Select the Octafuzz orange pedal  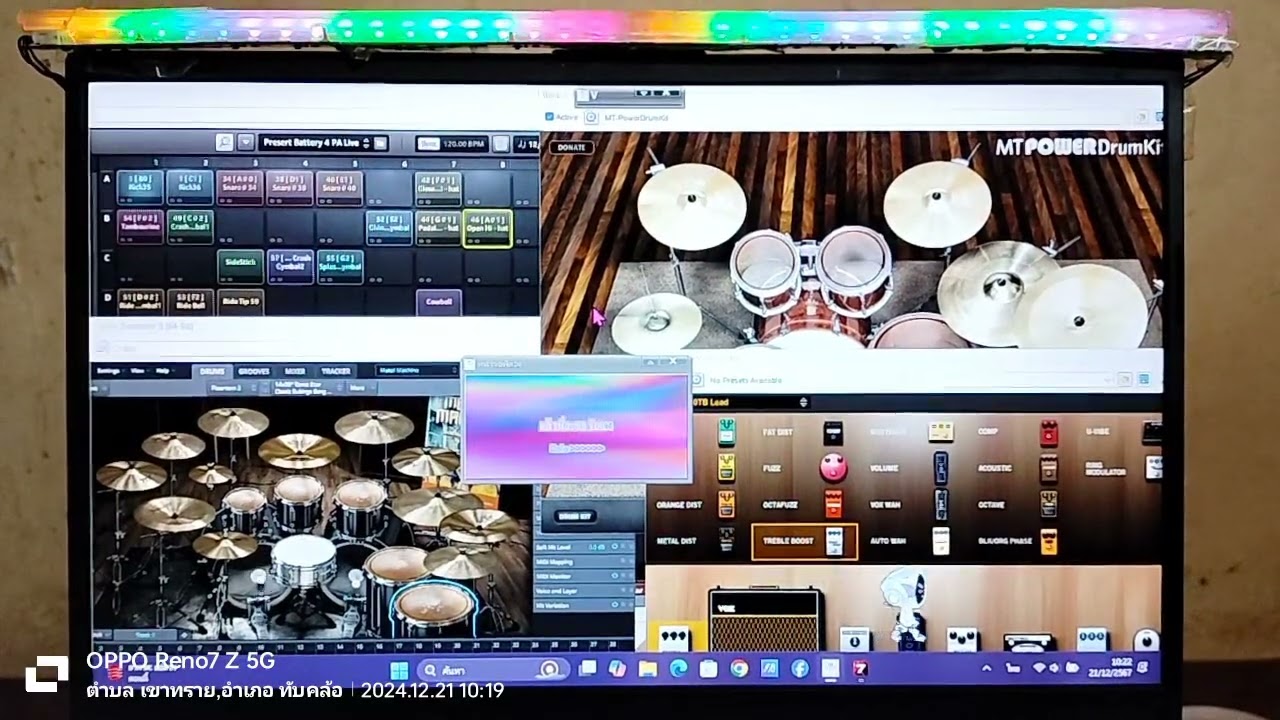tap(833, 505)
